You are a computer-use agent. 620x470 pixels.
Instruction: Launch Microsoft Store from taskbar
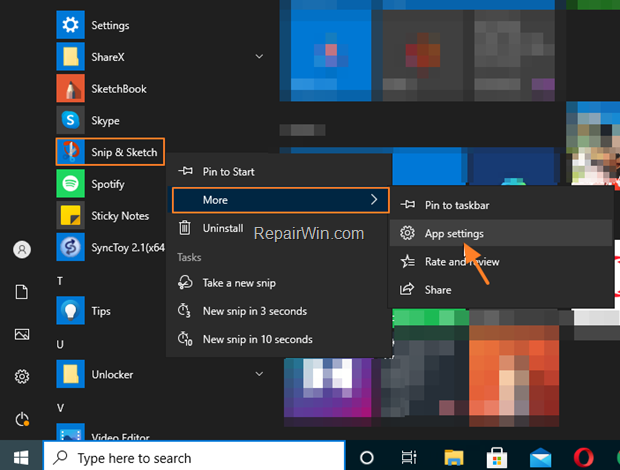(x=497, y=458)
